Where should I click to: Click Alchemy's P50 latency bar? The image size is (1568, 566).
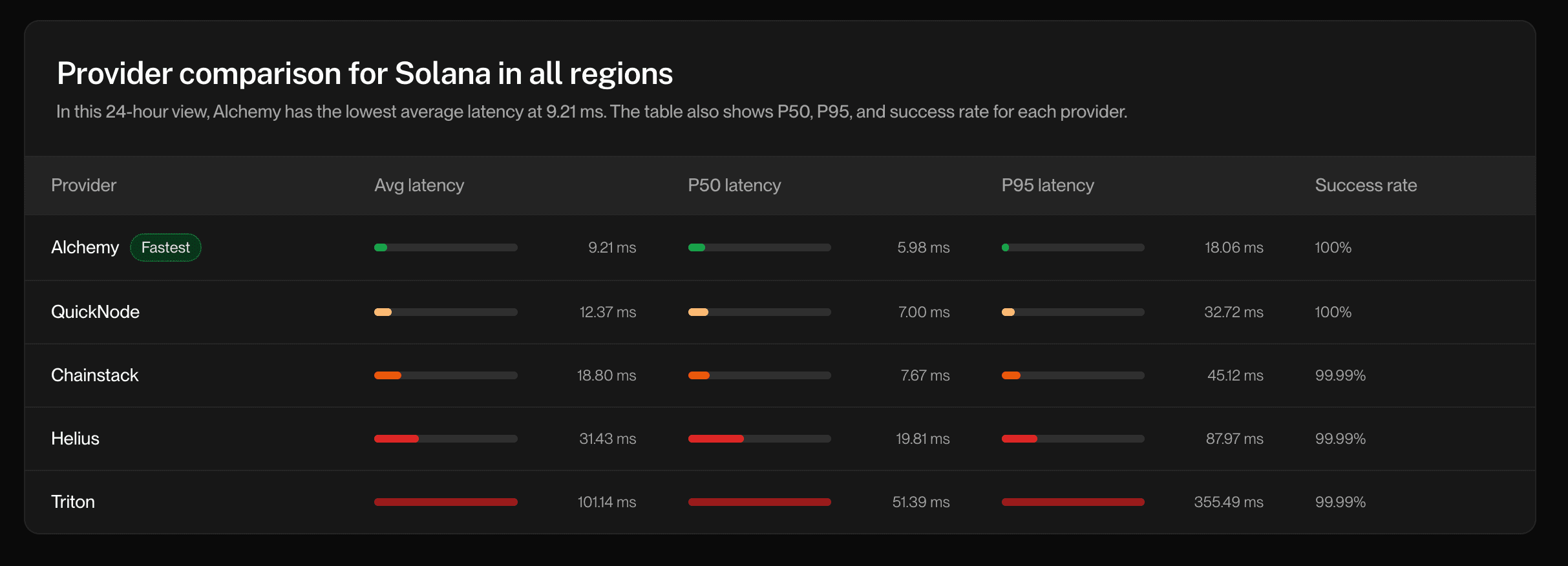coord(759,247)
